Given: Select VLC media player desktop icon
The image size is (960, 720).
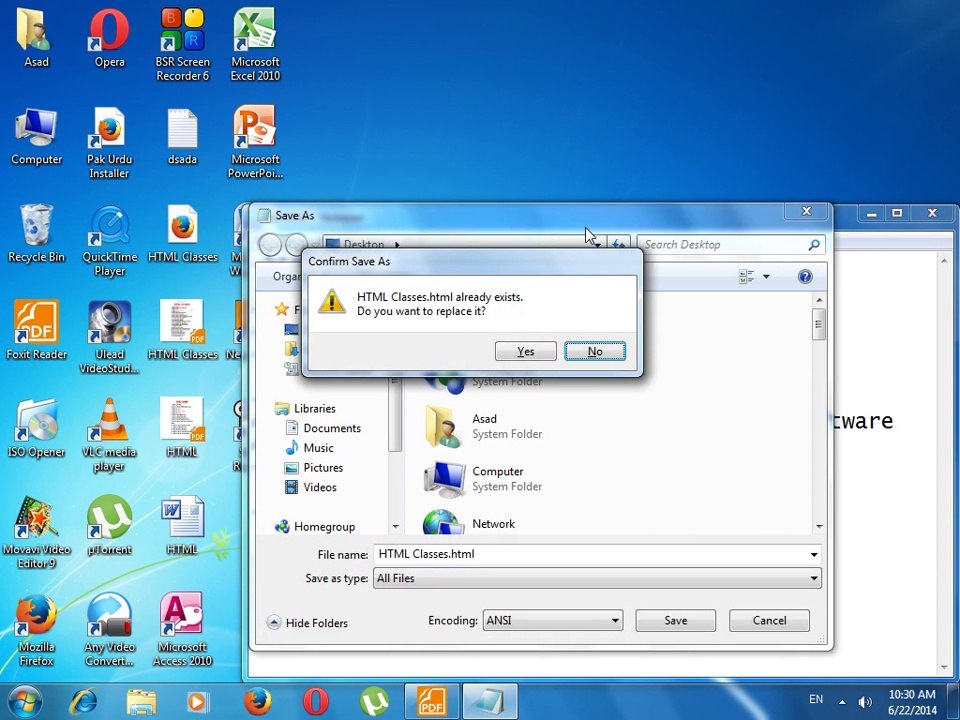Looking at the screenshot, I should [x=109, y=435].
